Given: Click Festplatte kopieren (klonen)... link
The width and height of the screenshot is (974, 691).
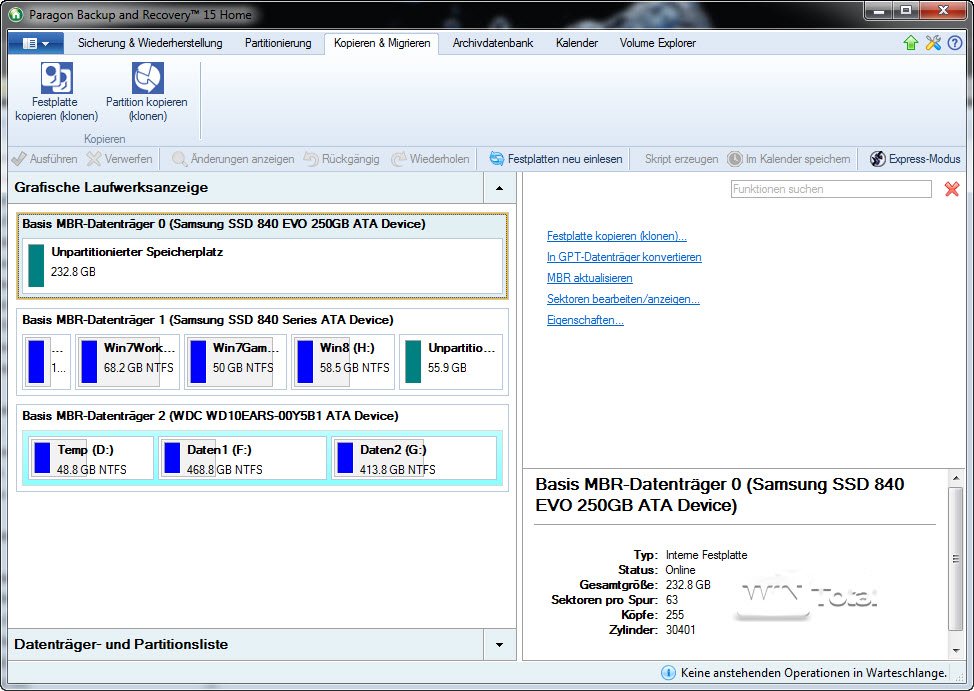Looking at the screenshot, I should coord(616,236).
